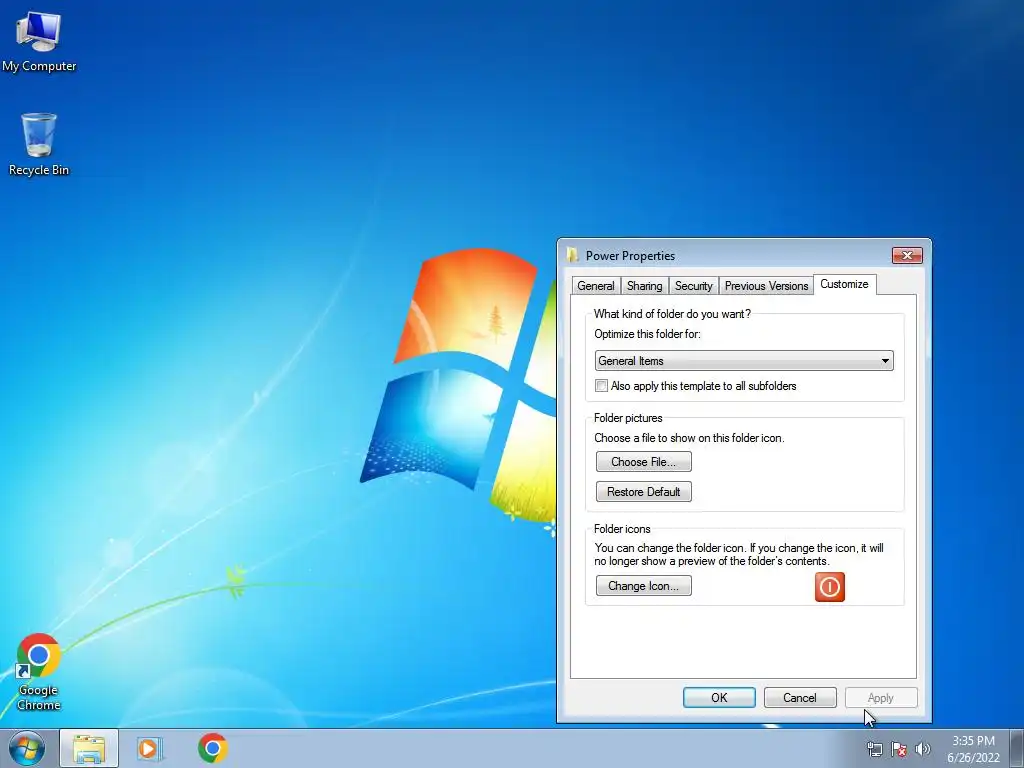
Task: Switch to the General tab
Action: click(596, 286)
